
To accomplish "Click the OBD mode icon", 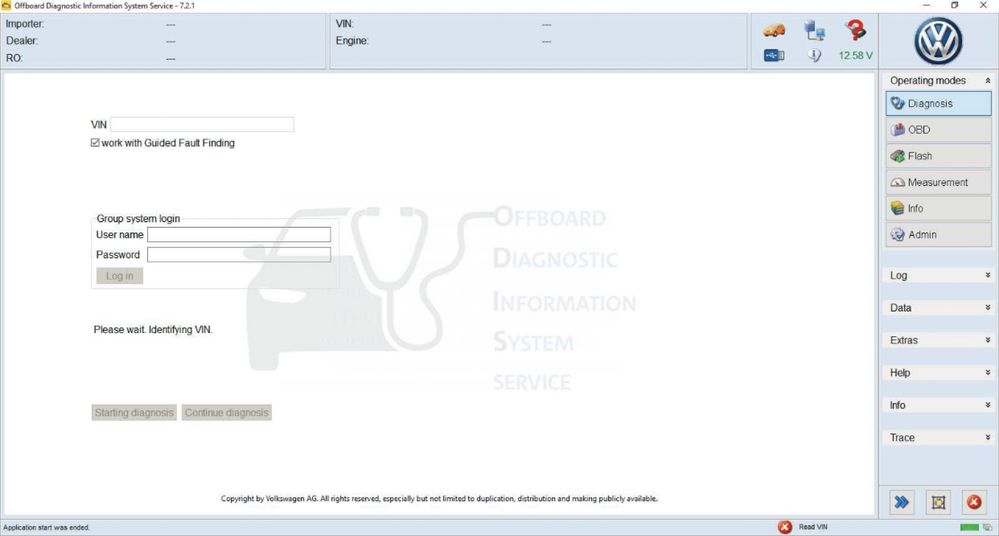I will point(898,129).
